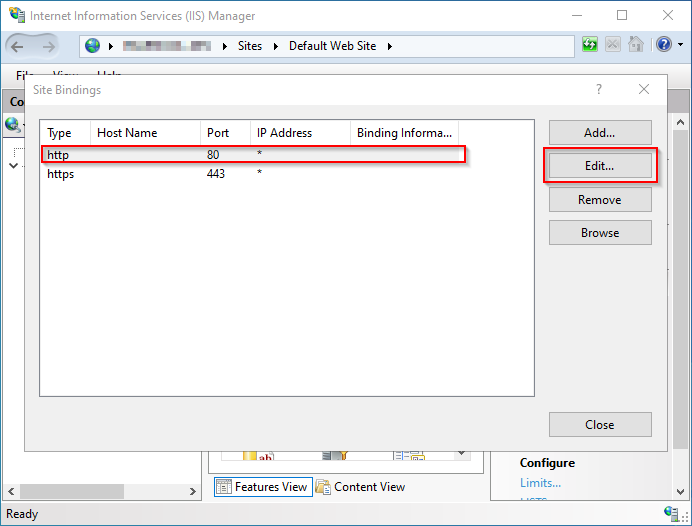Sort by the IP Address column header

(301, 132)
